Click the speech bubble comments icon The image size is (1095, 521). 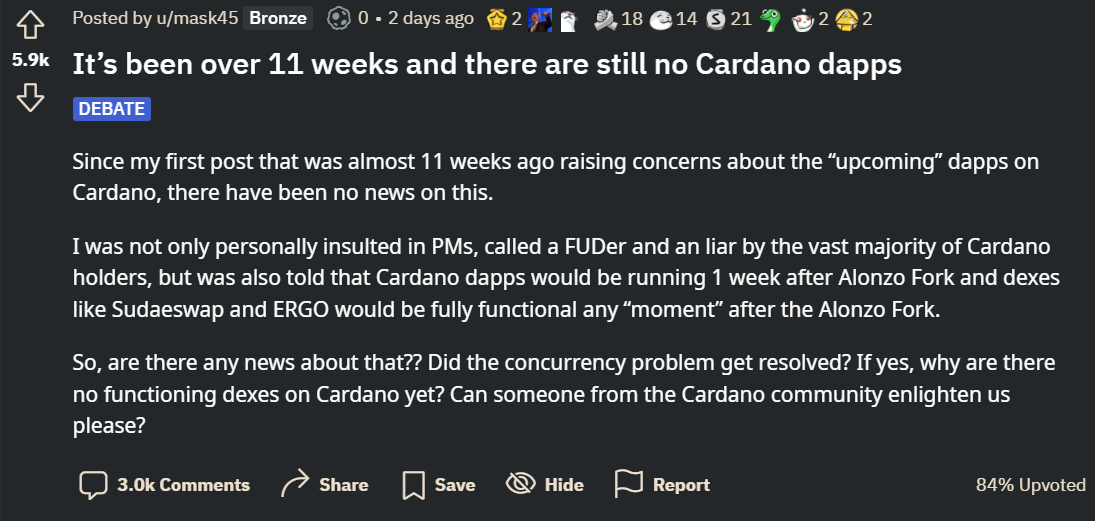click(x=93, y=485)
